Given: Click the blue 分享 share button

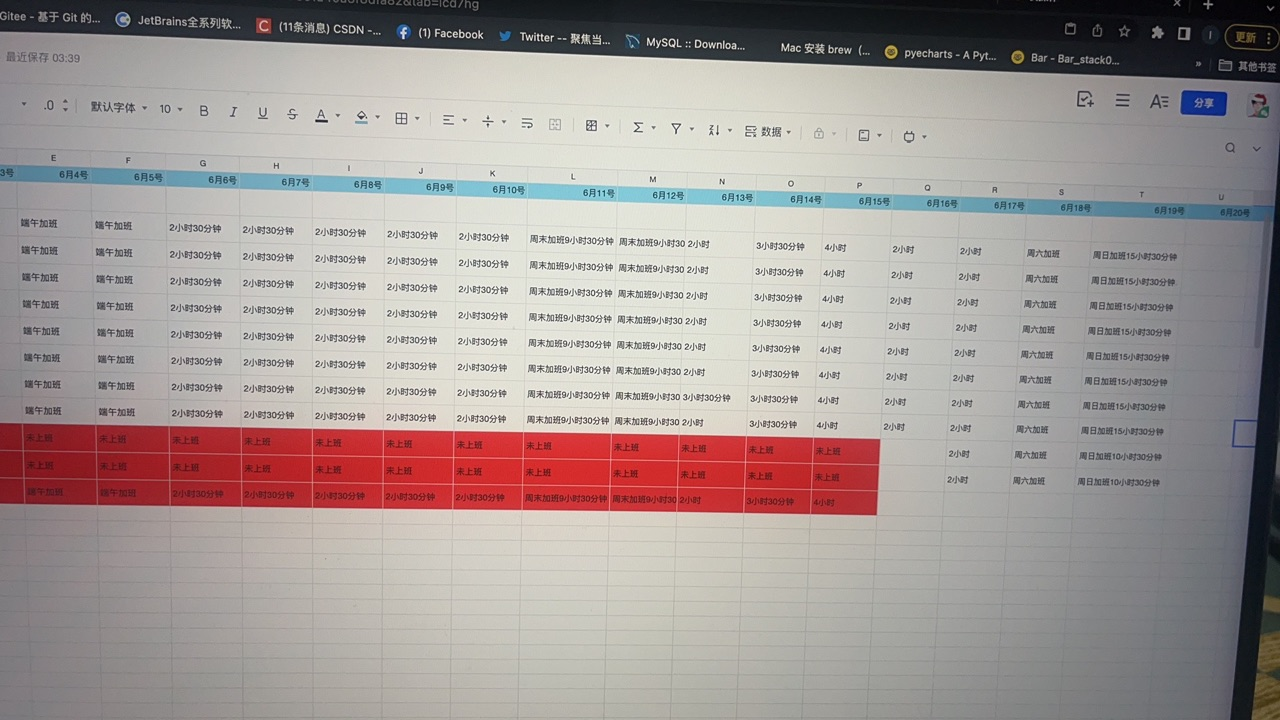Looking at the screenshot, I should [1203, 103].
